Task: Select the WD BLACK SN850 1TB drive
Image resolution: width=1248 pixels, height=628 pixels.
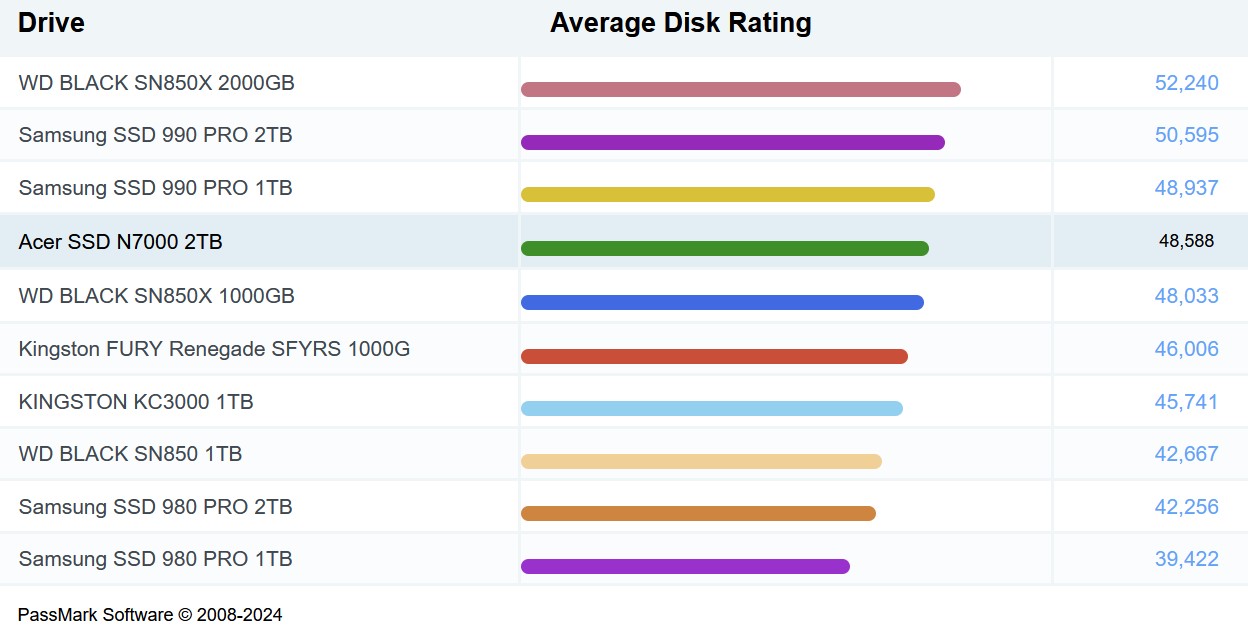Action: 130,454
